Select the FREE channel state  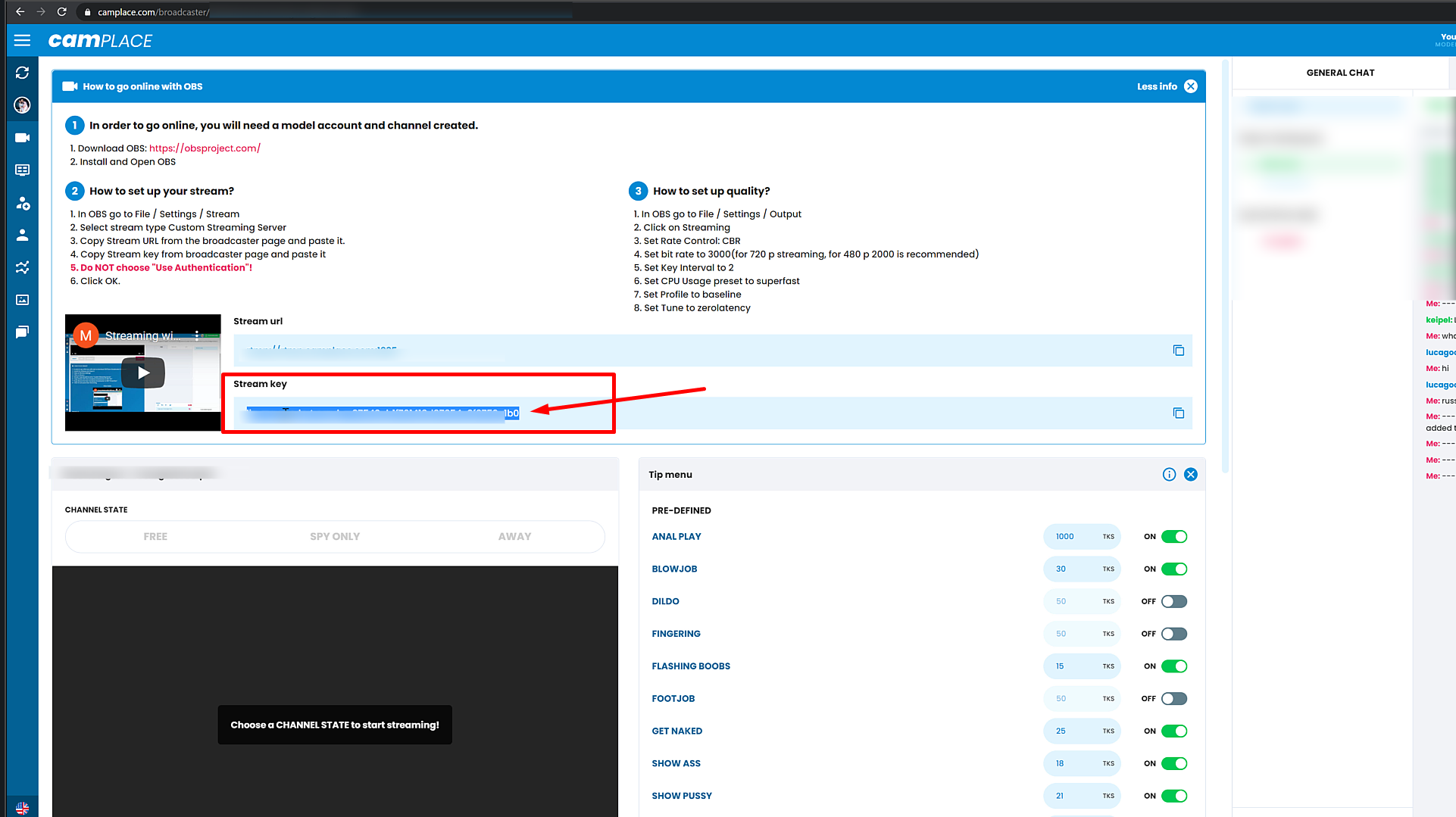point(155,537)
